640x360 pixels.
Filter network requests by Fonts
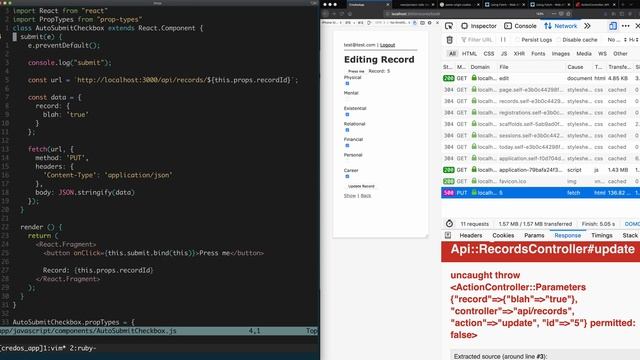coord(538,53)
